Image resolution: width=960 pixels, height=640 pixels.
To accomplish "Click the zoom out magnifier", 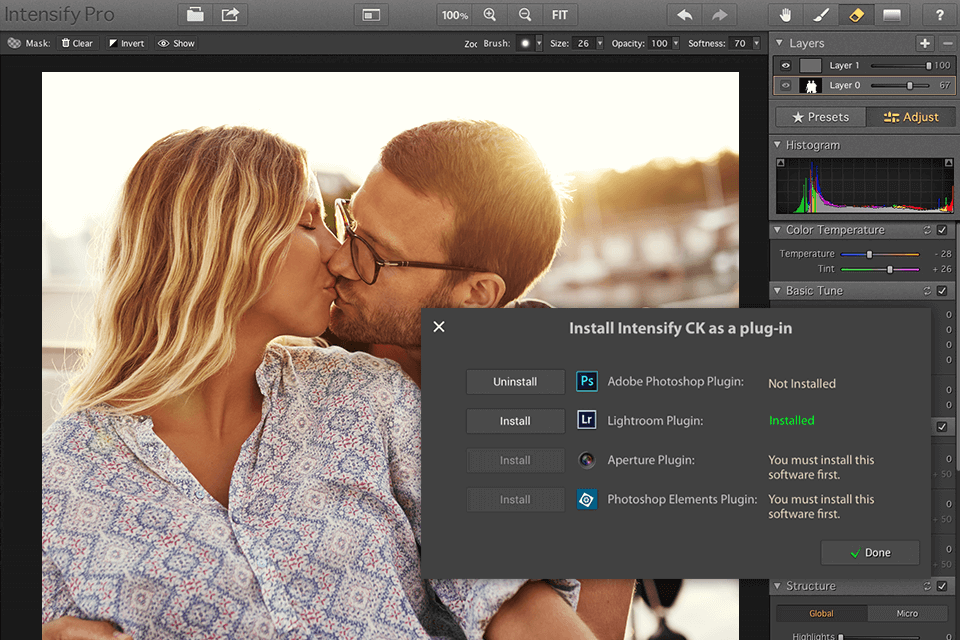I will point(525,15).
